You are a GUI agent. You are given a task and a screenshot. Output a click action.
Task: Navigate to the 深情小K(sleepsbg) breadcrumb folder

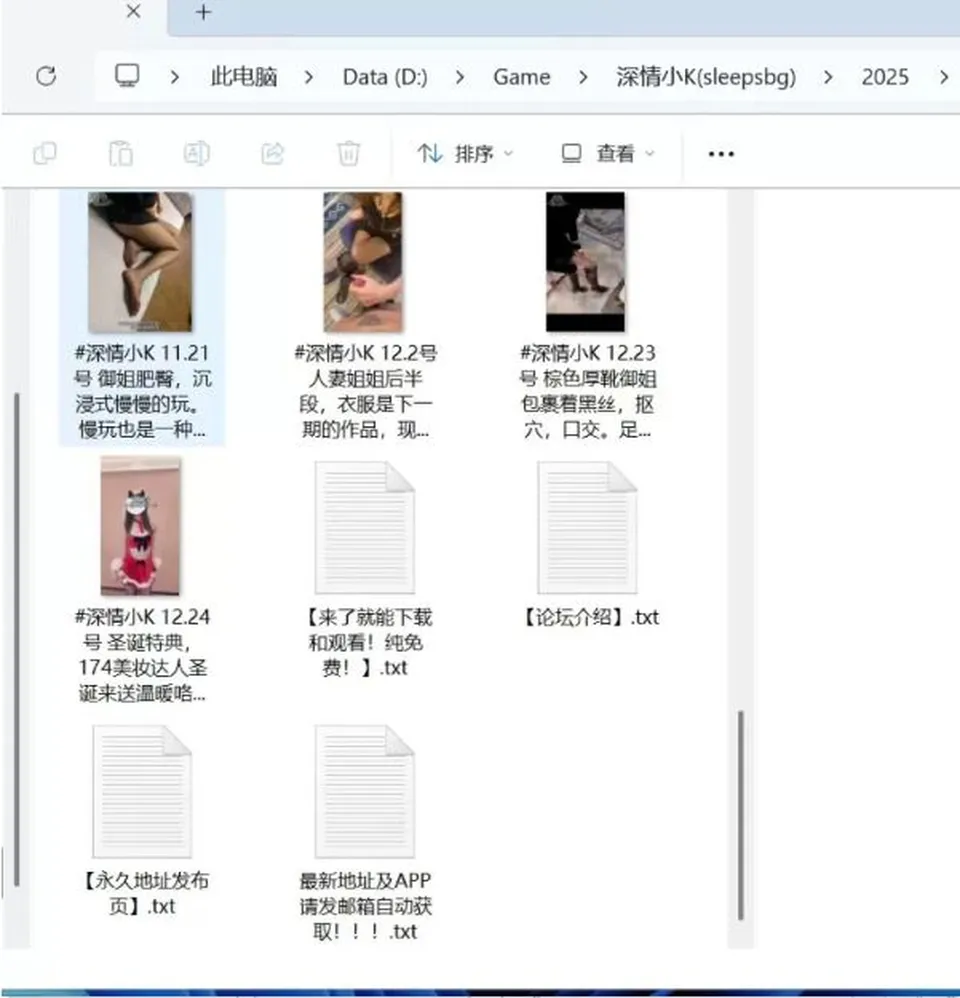pyautogui.click(x=706, y=77)
